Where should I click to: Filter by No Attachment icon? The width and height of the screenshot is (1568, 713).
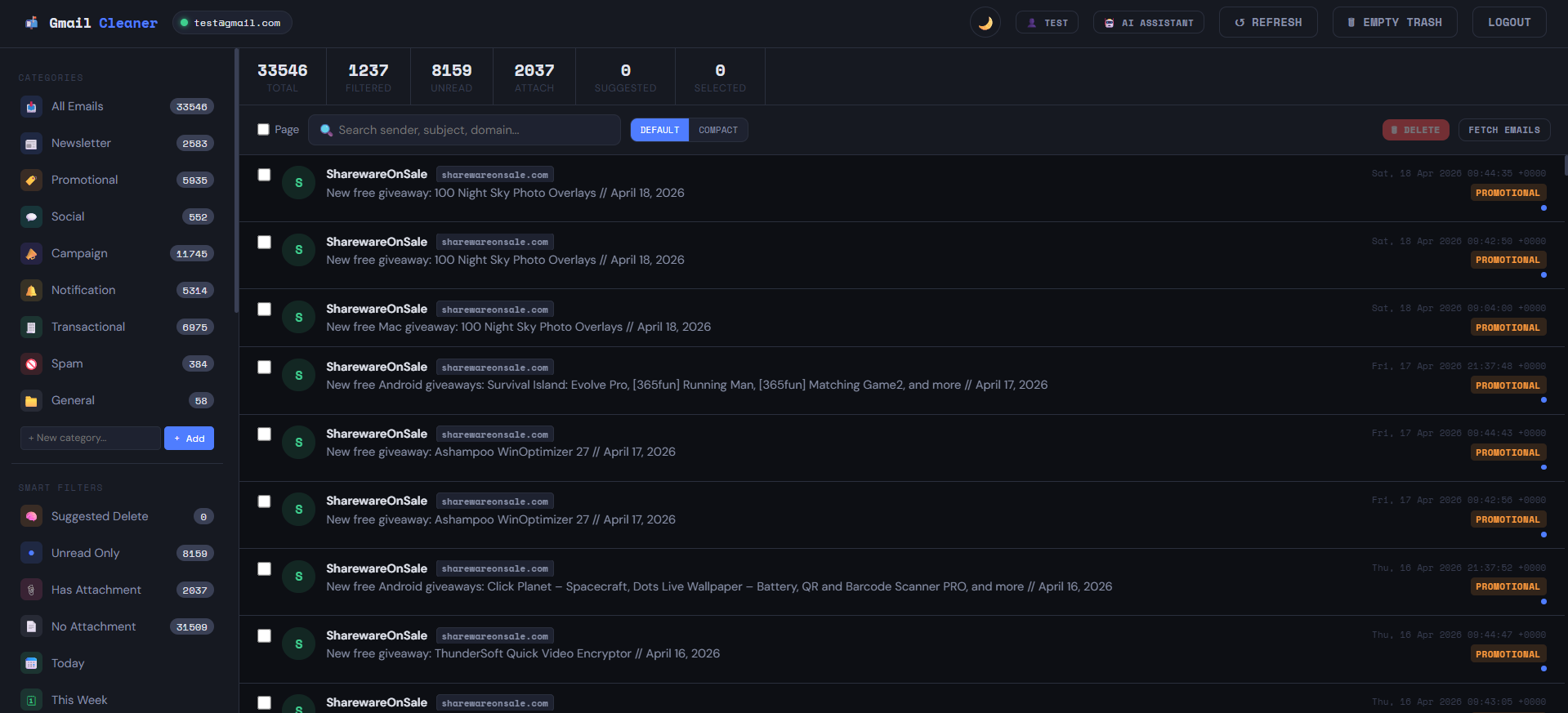pos(31,627)
